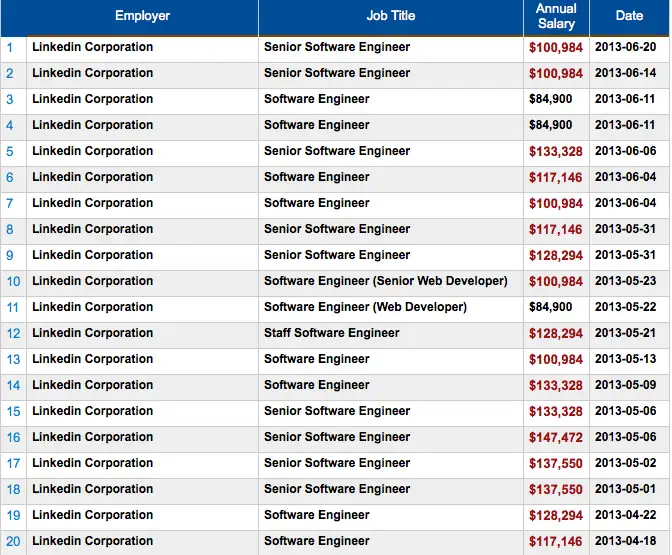
Task: Open row number 3 link
Action: point(9,99)
